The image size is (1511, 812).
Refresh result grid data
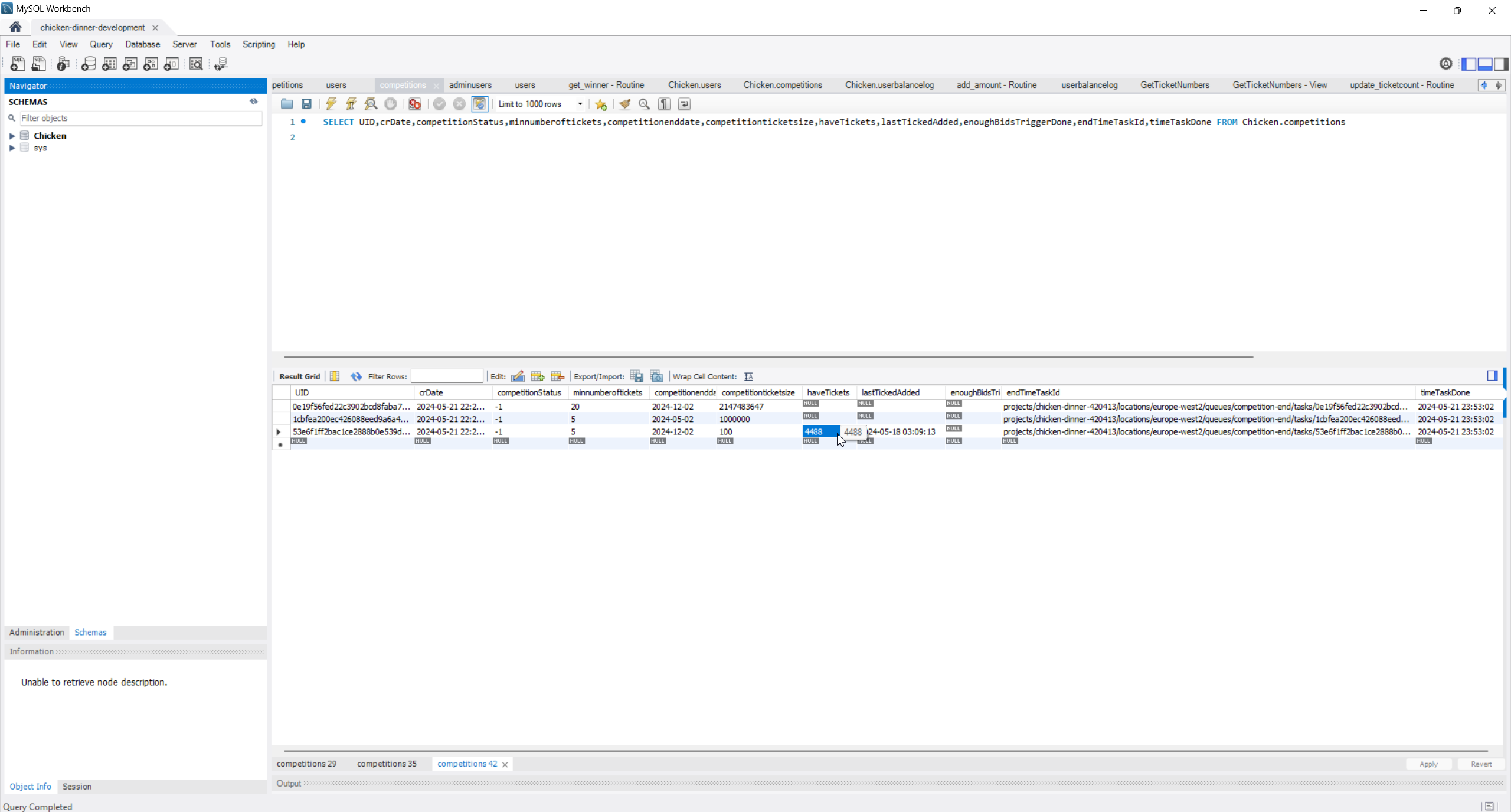[356, 376]
